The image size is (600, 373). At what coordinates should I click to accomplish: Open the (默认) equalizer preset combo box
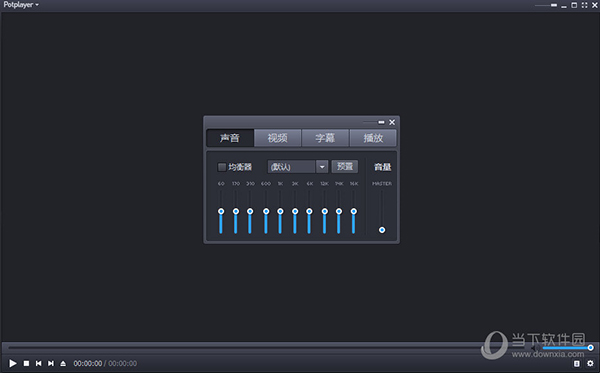point(297,167)
